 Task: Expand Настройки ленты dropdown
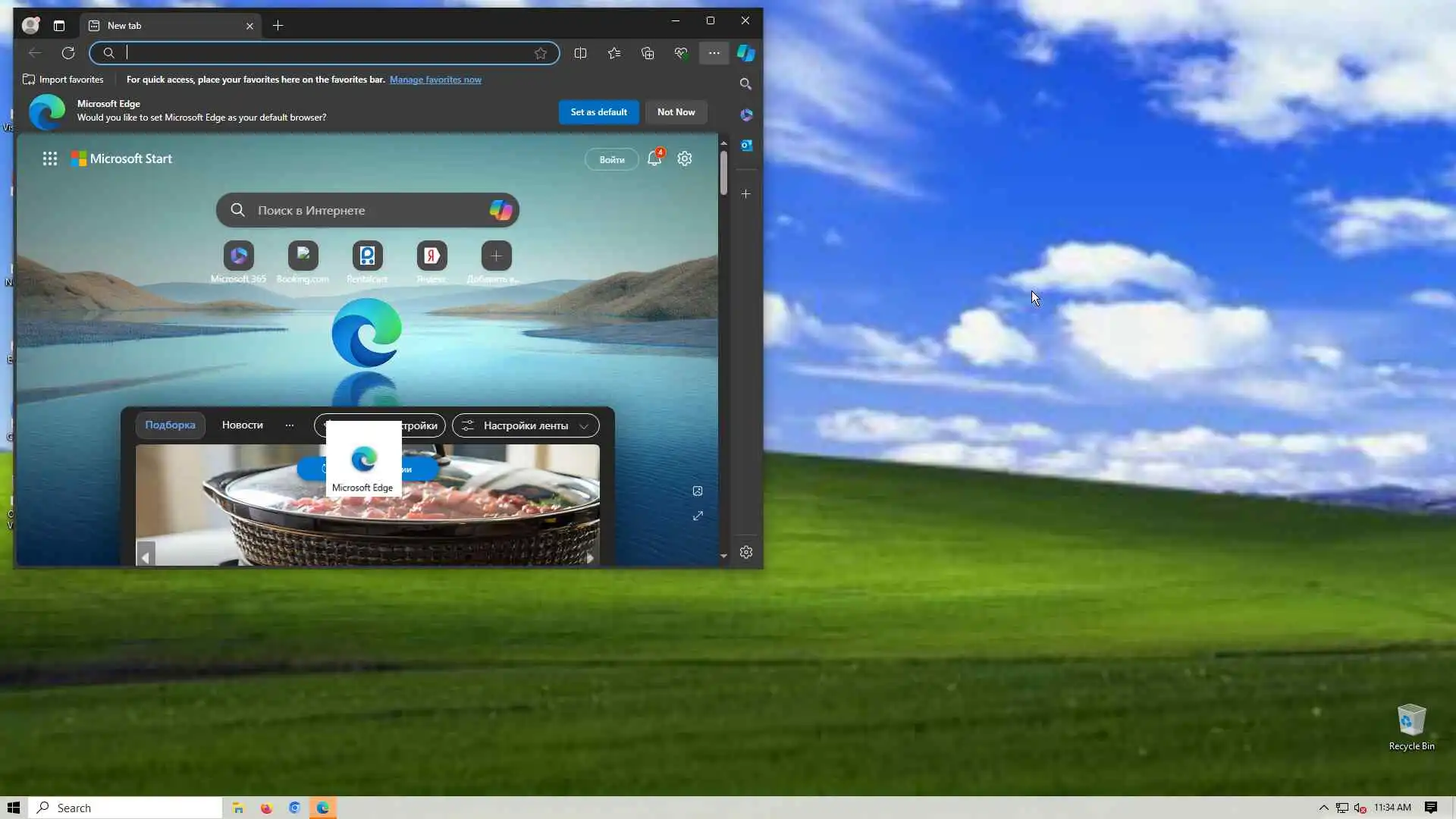(526, 425)
